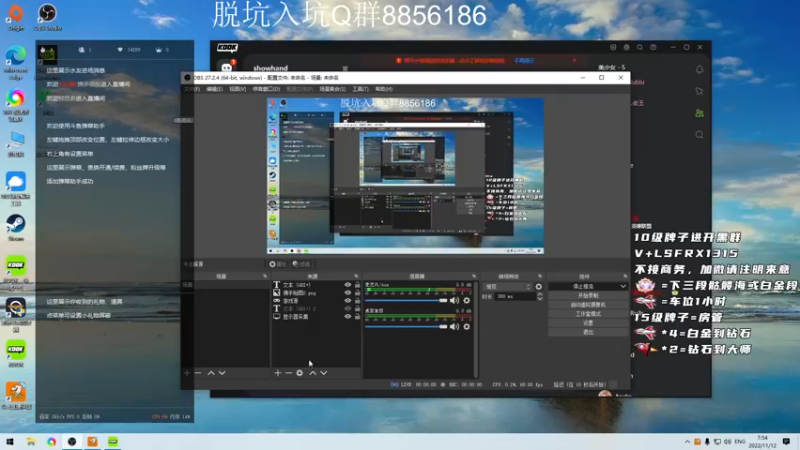Toggle lock on 文本 (GDI+) source

click(x=357, y=285)
